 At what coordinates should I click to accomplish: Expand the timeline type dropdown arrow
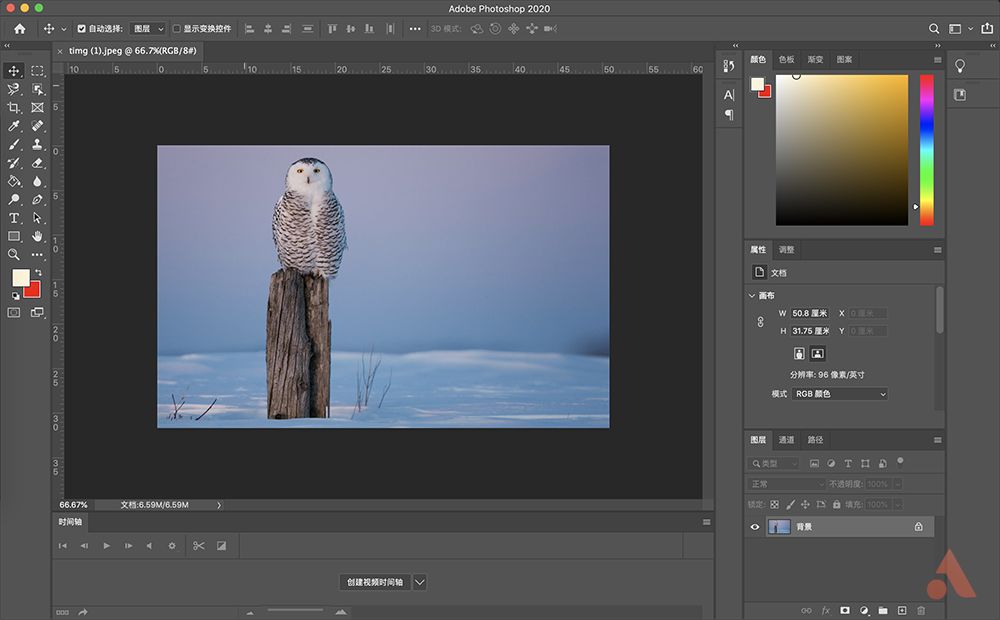coord(419,582)
